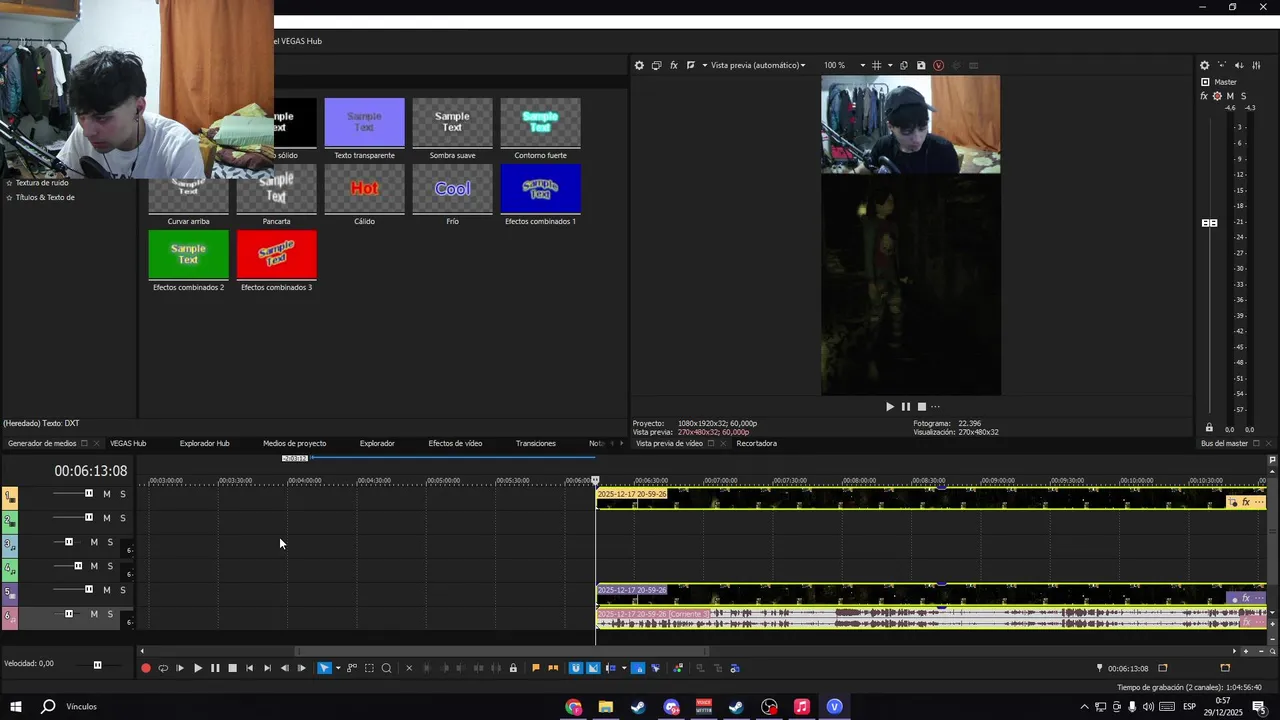Toggle the lock event padlock icon
This screenshot has height=720, width=1280.
coord(513,668)
